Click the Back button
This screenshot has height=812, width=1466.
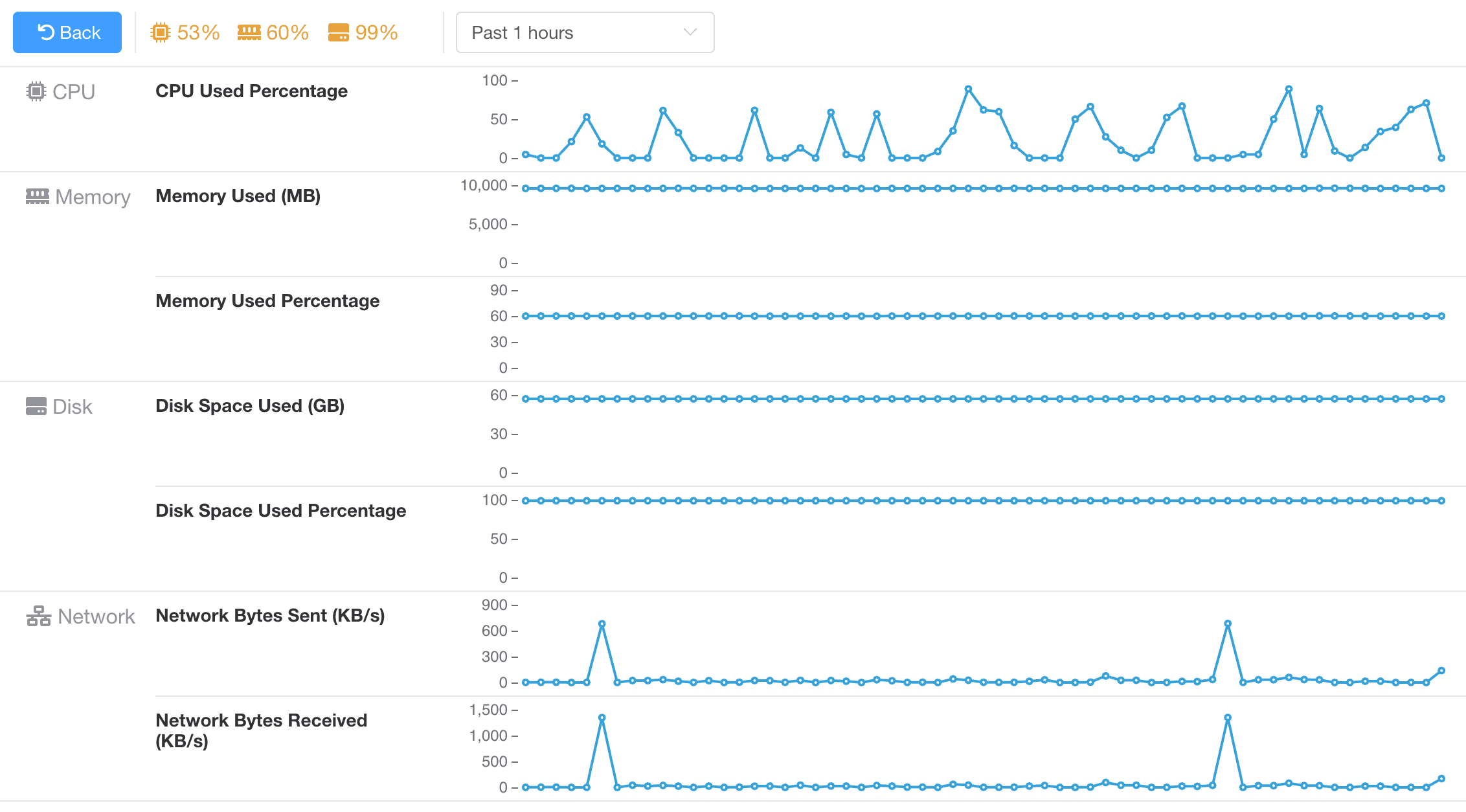pos(67,32)
